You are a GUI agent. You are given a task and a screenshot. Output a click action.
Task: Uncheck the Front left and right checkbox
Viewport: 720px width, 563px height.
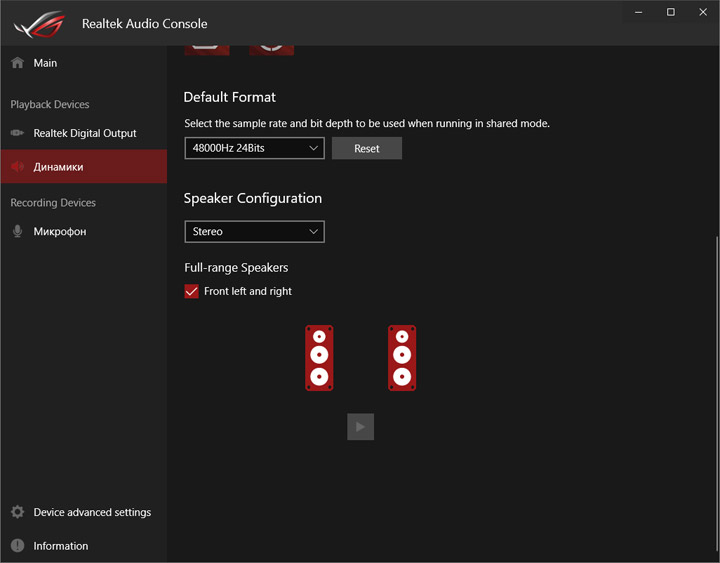click(192, 291)
